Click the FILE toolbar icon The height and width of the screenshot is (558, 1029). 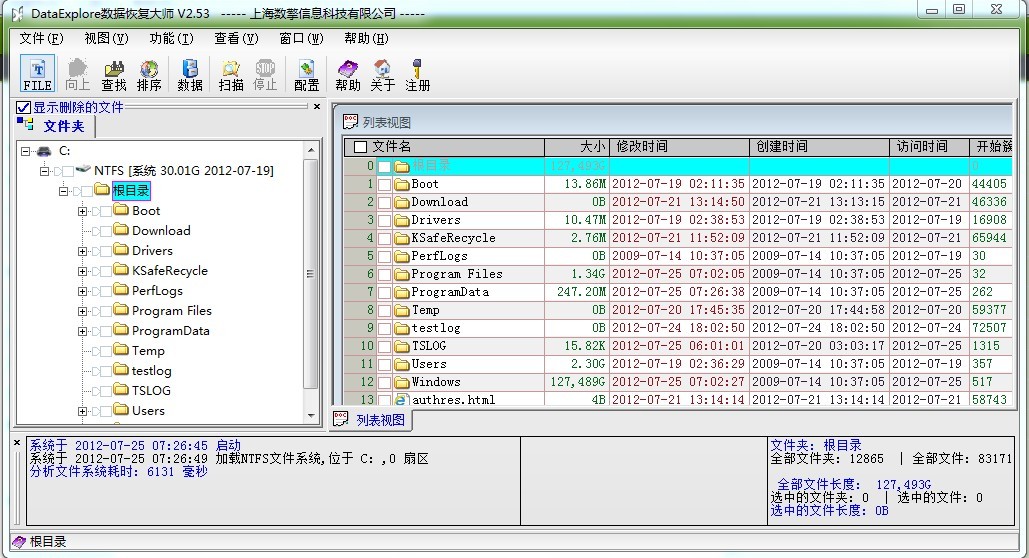pos(37,75)
